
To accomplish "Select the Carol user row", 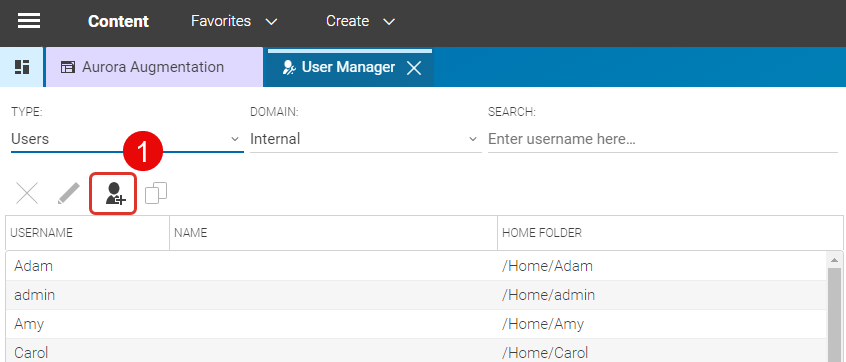I will (417, 351).
